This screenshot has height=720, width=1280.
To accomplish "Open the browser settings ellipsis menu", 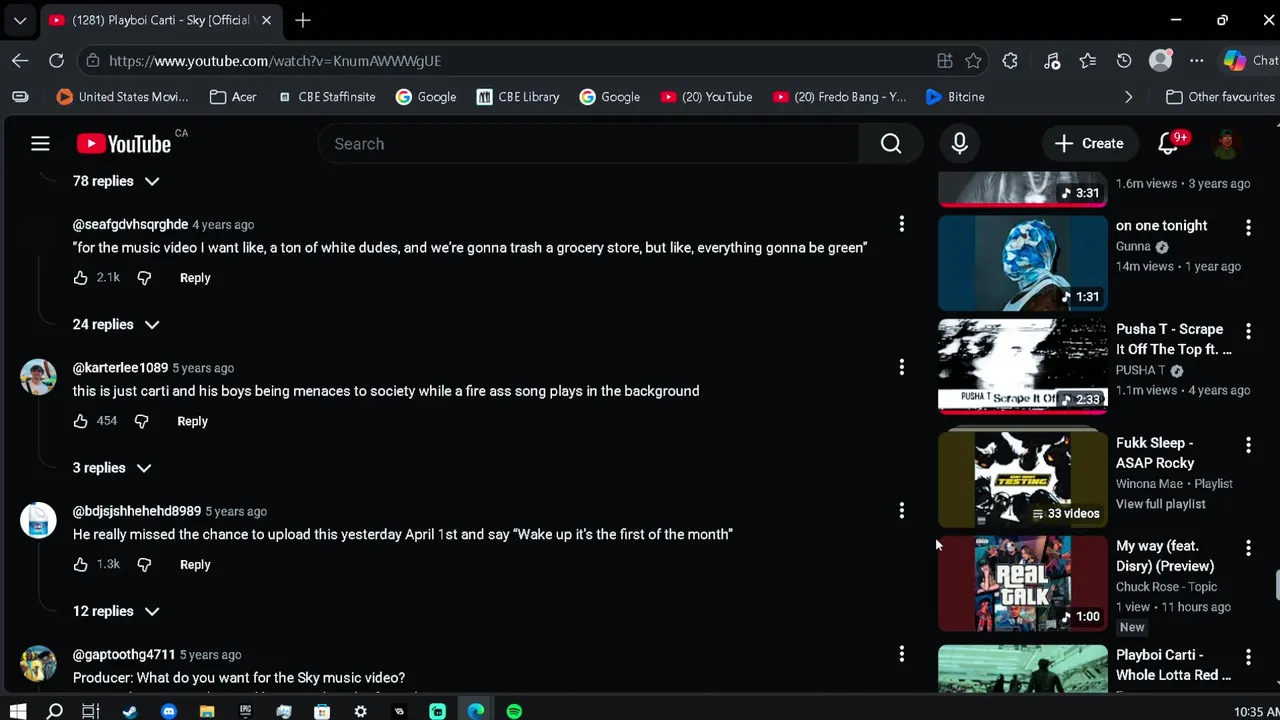I will pyautogui.click(x=1196, y=61).
